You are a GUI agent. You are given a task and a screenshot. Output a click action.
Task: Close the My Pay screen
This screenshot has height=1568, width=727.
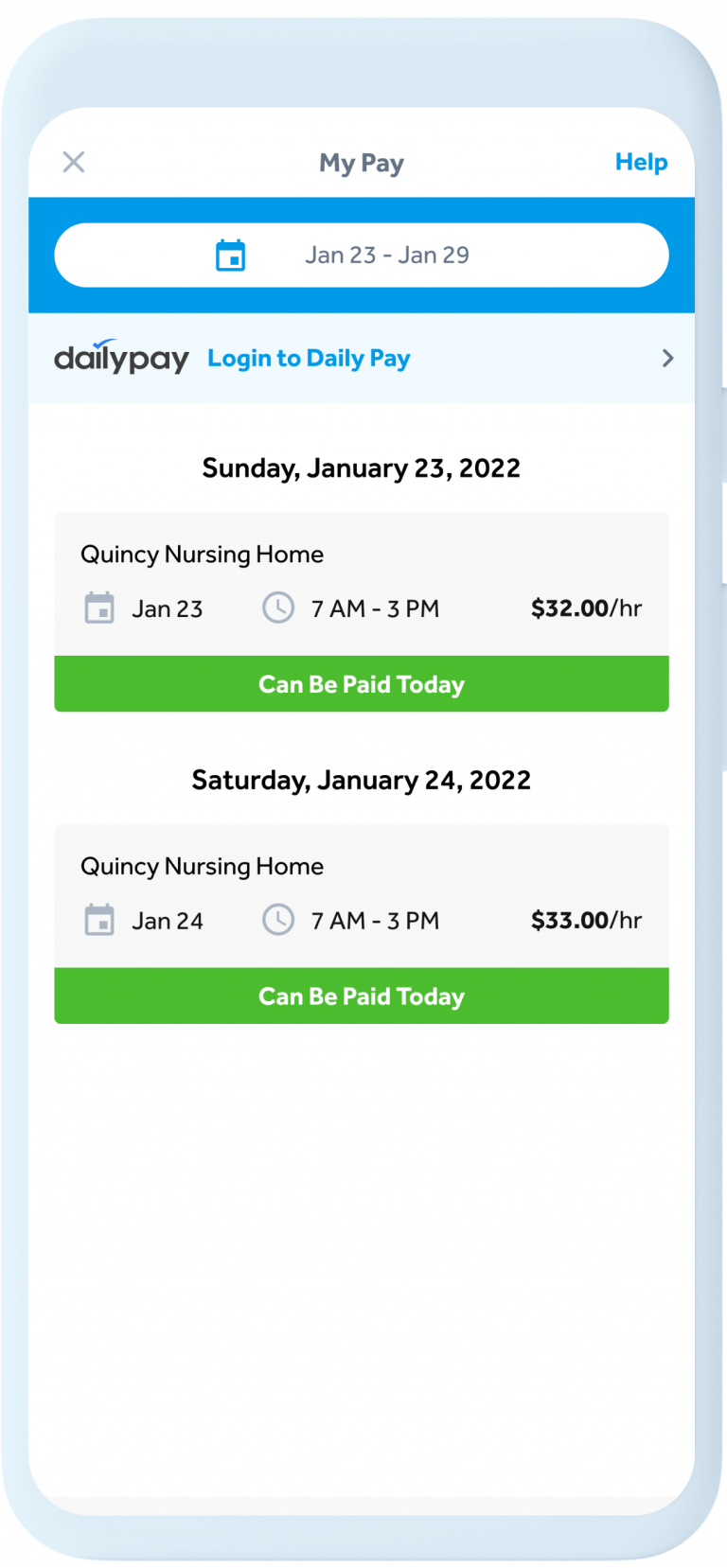point(74,162)
